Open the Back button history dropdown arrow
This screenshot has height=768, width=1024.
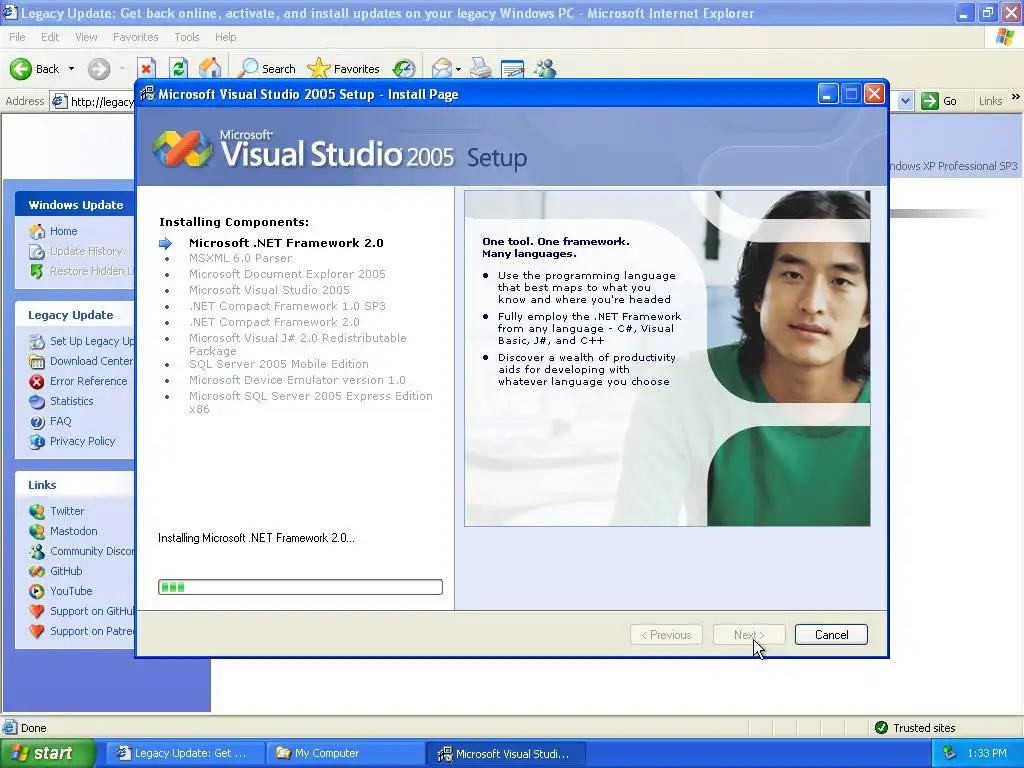pyautogui.click(x=71, y=69)
